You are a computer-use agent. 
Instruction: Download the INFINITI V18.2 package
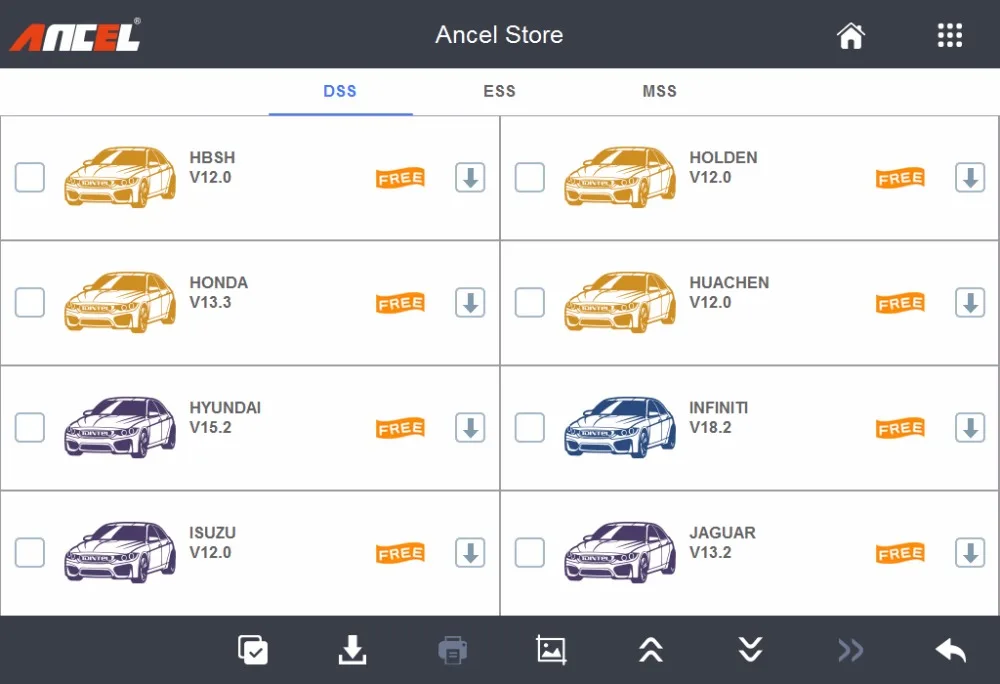point(970,427)
